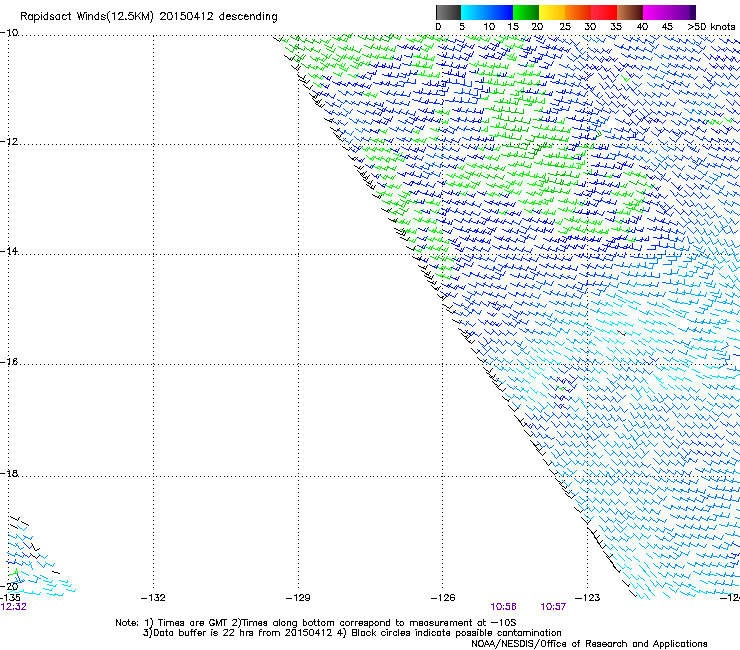Click the '45' label under the color bar
Screen dimensions: 740x650
pyautogui.click(x=667, y=27)
